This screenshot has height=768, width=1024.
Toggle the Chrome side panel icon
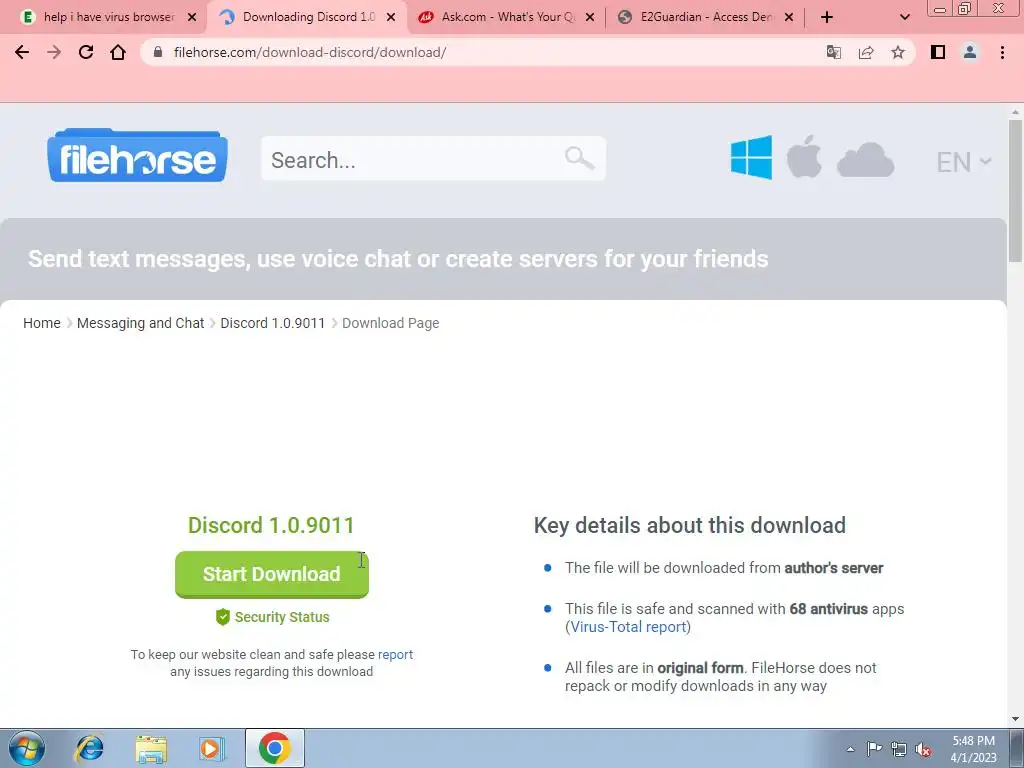point(938,52)
